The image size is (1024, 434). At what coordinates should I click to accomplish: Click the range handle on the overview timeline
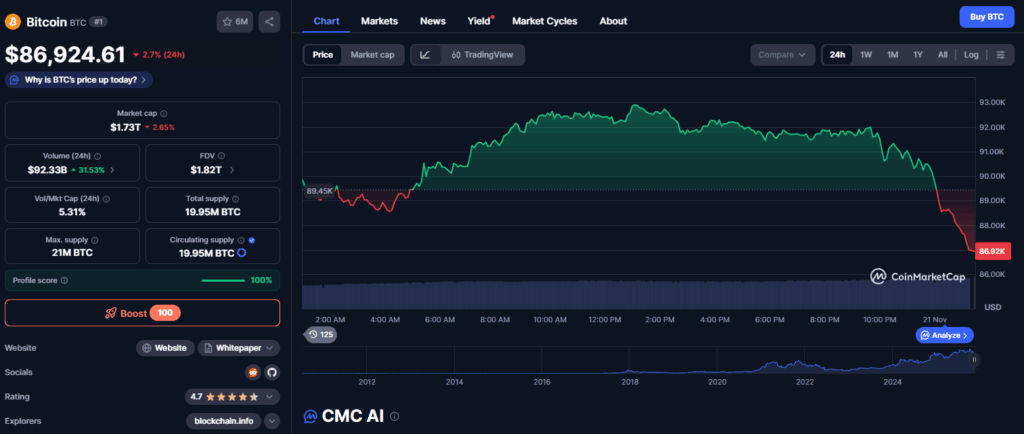point(975,359)
